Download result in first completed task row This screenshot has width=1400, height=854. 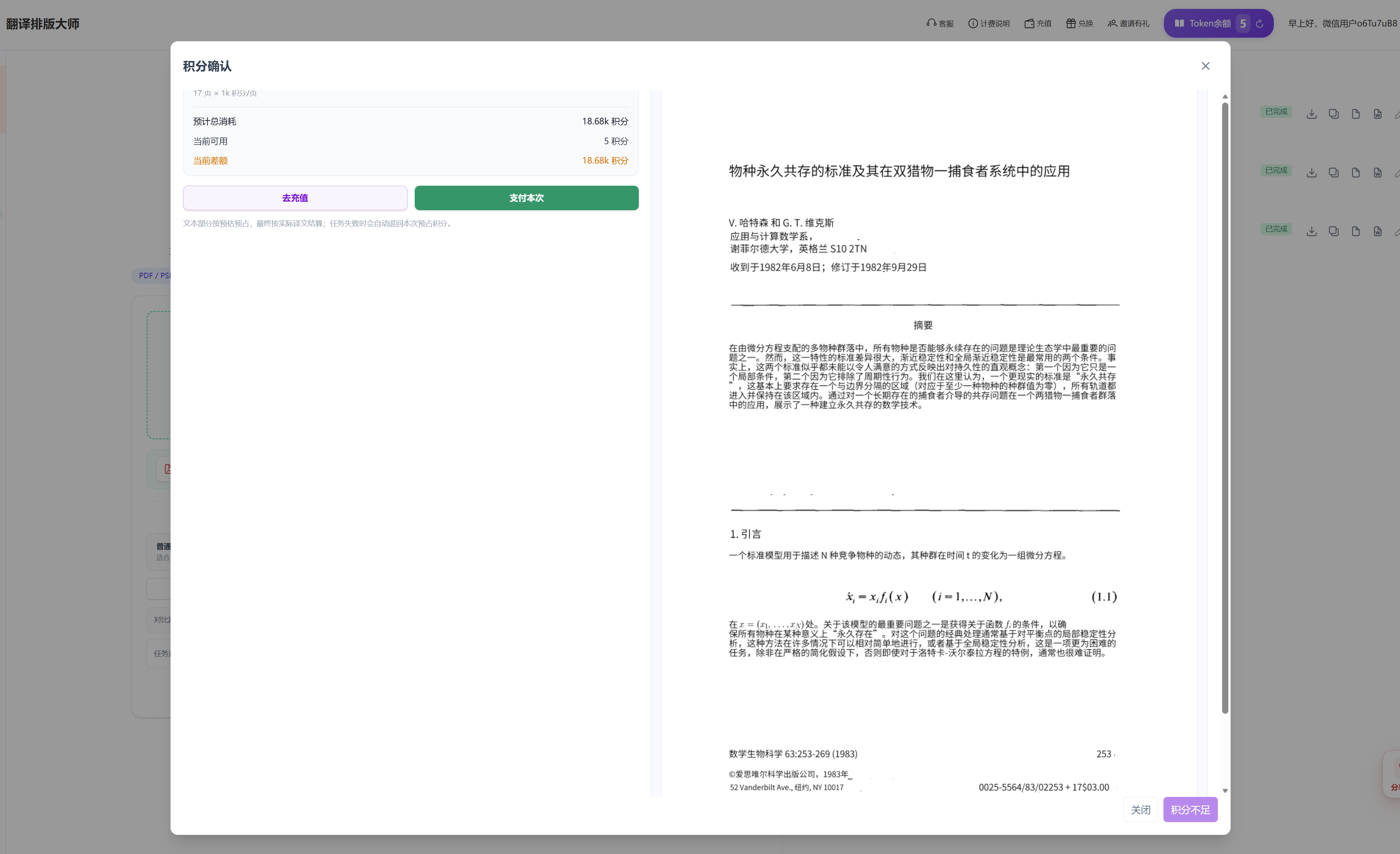pyautogui.click(x=1311, y=114)
